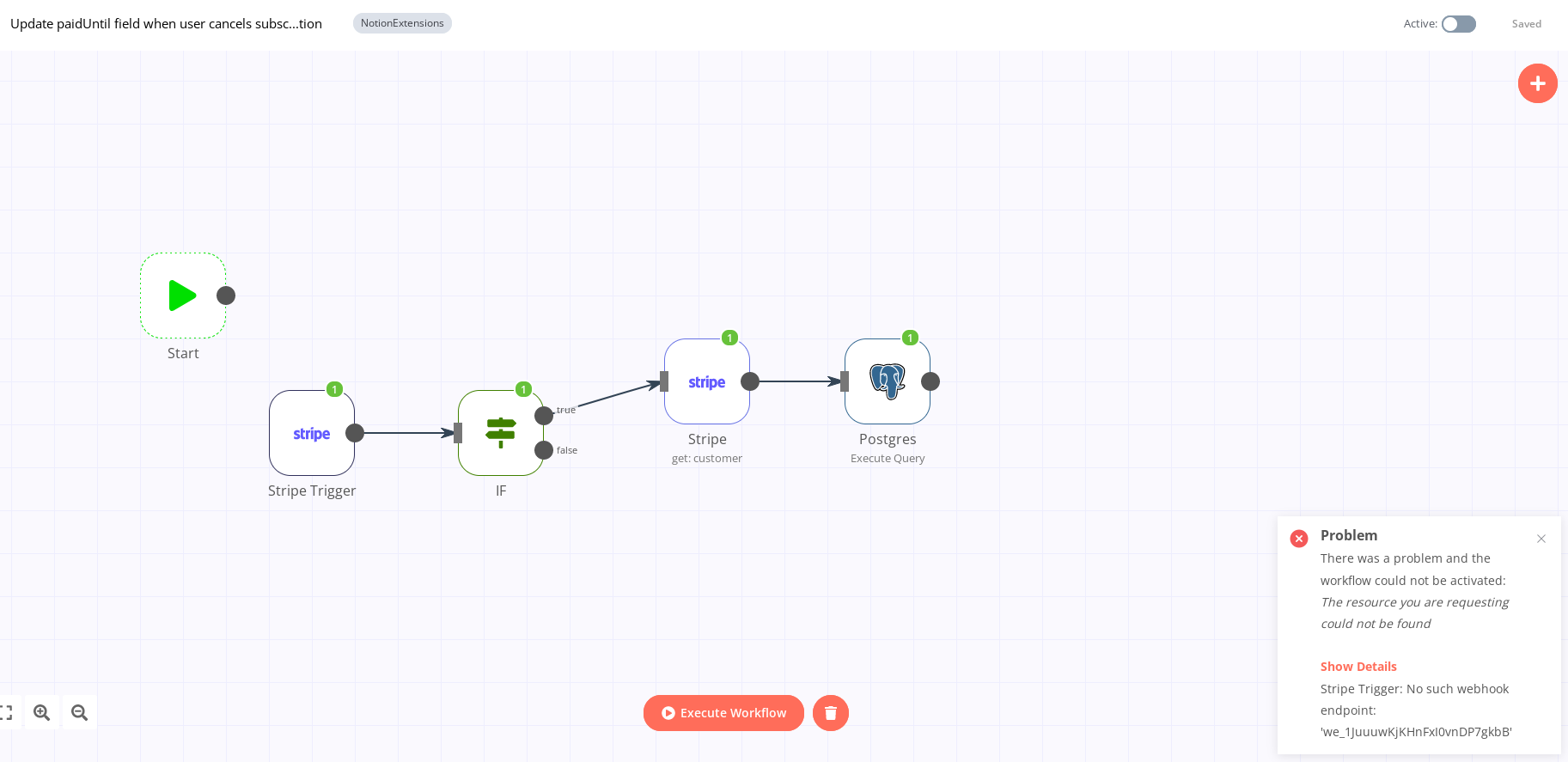Click the IF node input connector
Image resolution: width=1568 pixels, height=762 pixels.
point(458,433)
